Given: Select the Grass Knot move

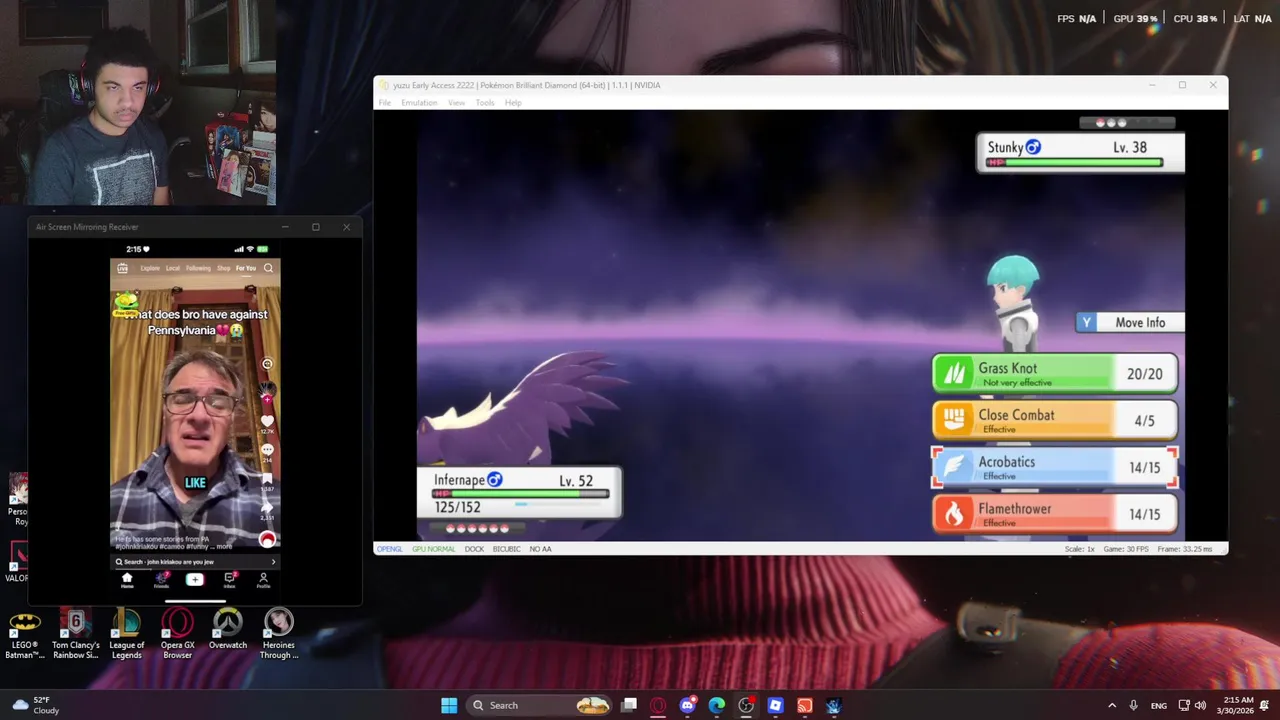Looking at the screenshot, I should 1055,374.
